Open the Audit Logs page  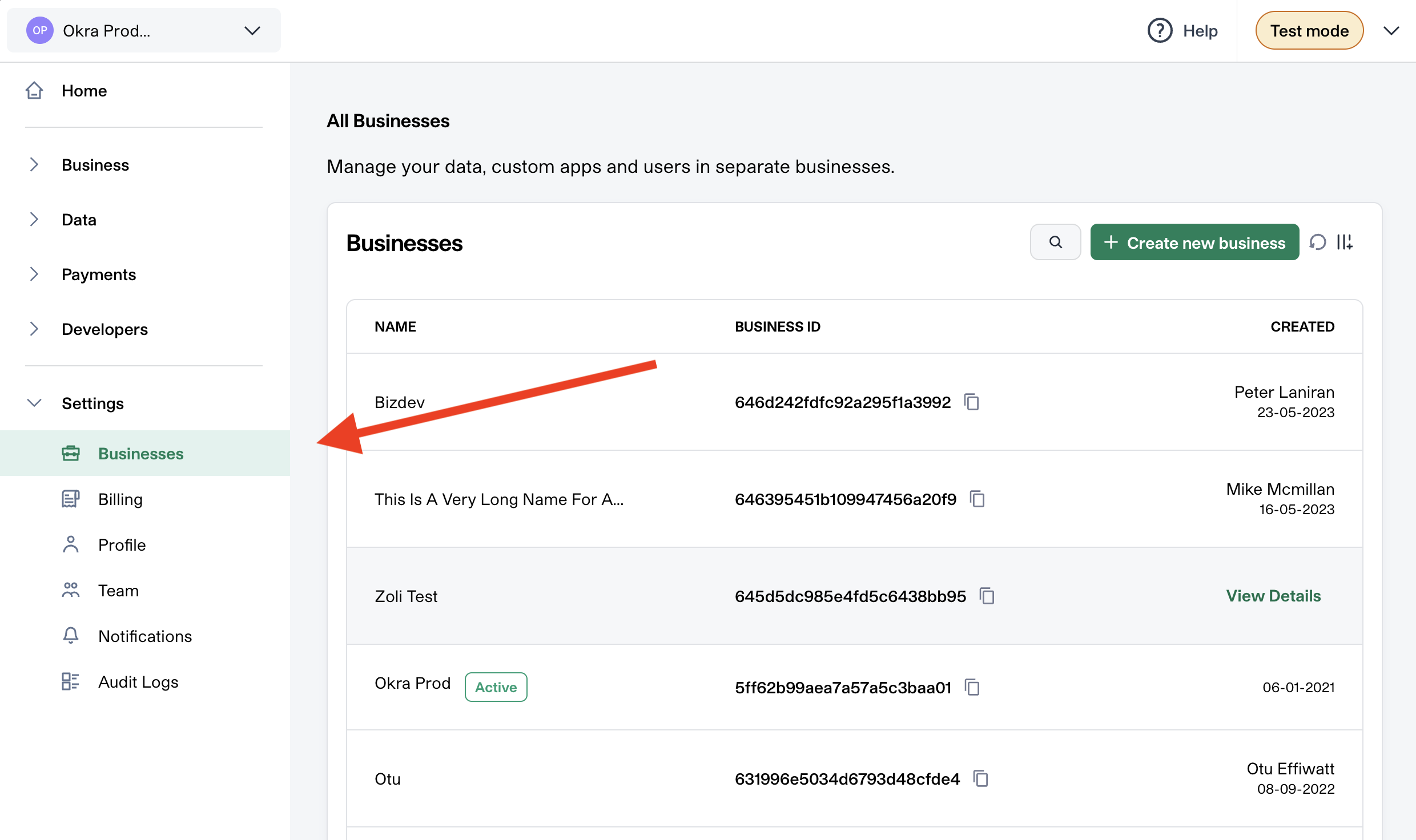pos(138,682)
